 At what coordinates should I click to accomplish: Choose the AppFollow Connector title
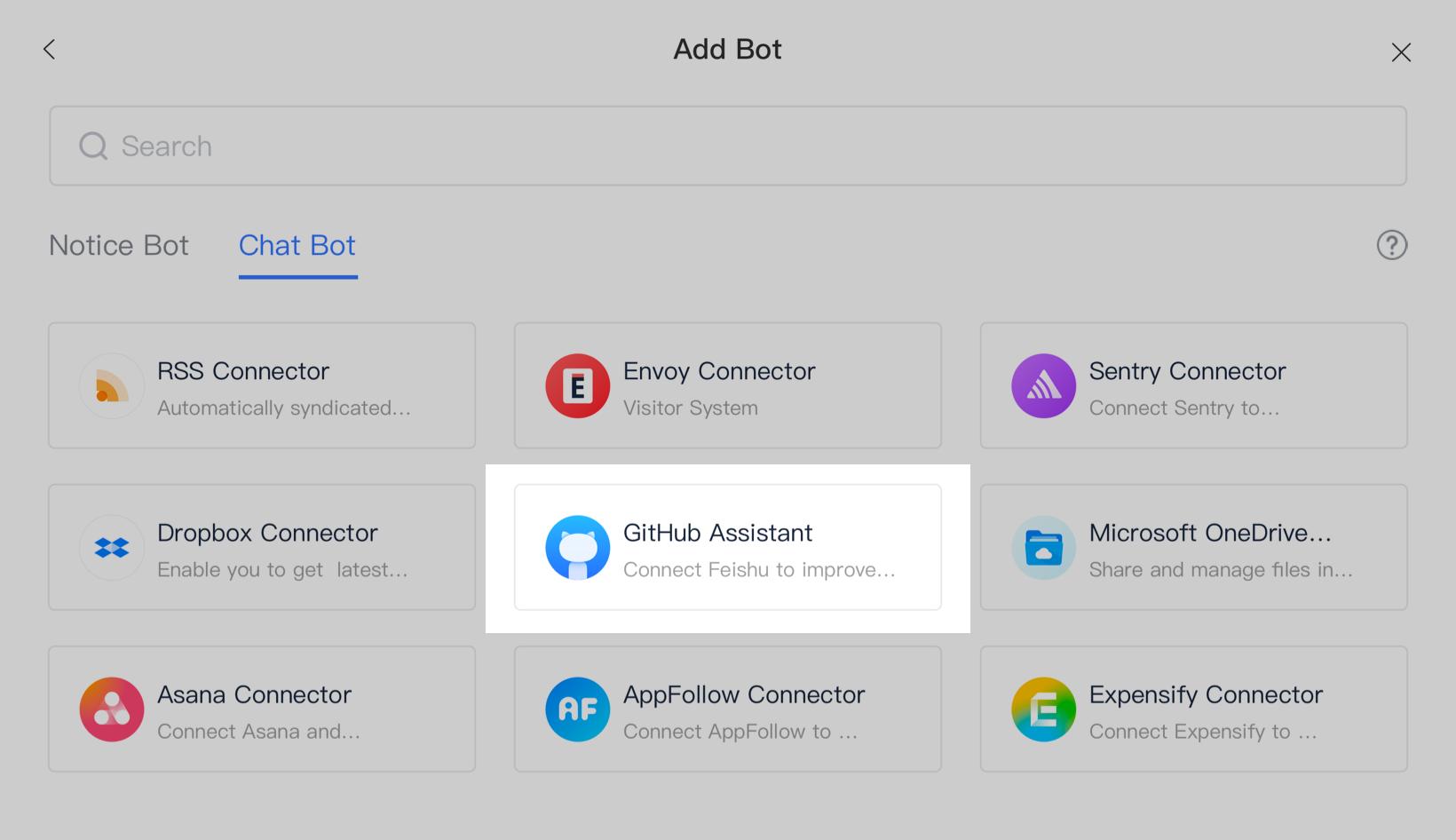(x=744, y=694)
